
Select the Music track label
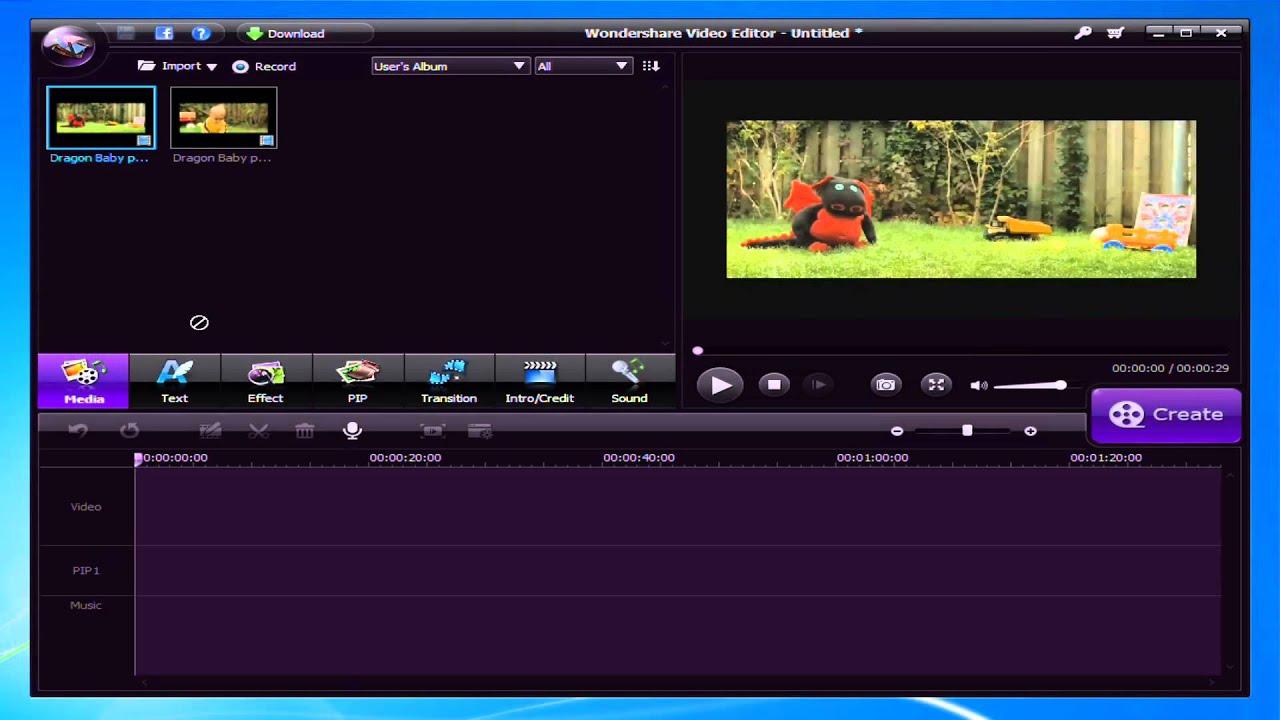pos(86,605)
